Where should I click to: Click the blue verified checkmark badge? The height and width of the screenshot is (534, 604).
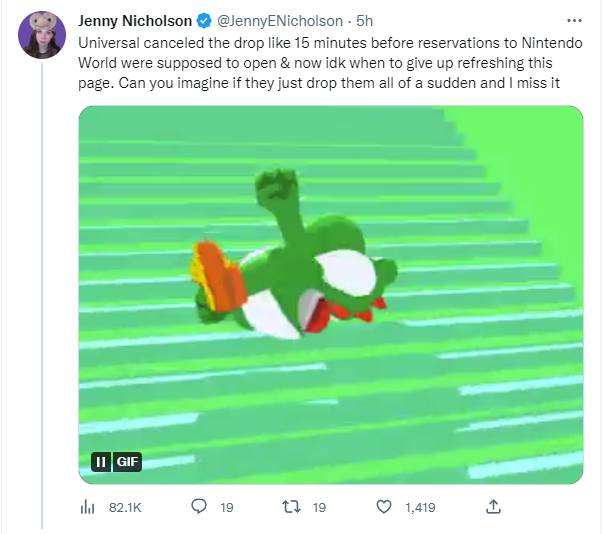[204, 21]
